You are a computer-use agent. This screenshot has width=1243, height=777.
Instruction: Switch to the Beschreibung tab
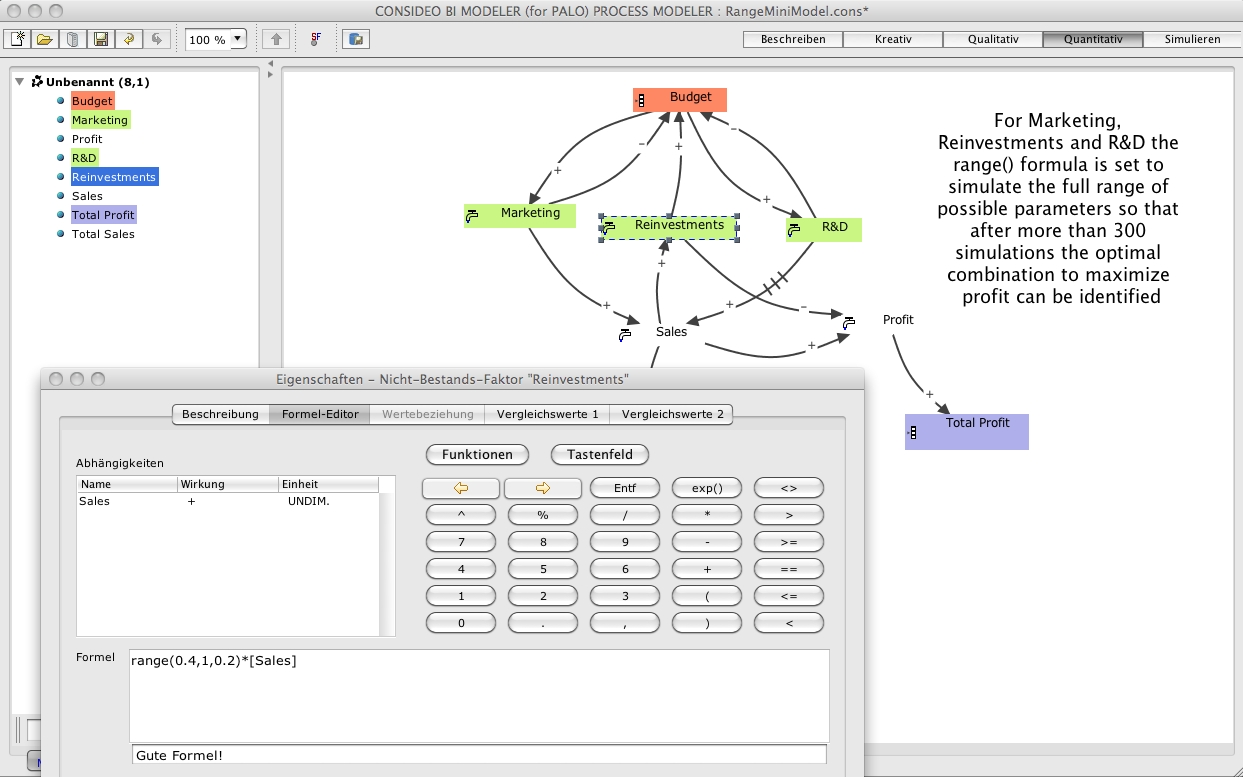click(220, 414)
